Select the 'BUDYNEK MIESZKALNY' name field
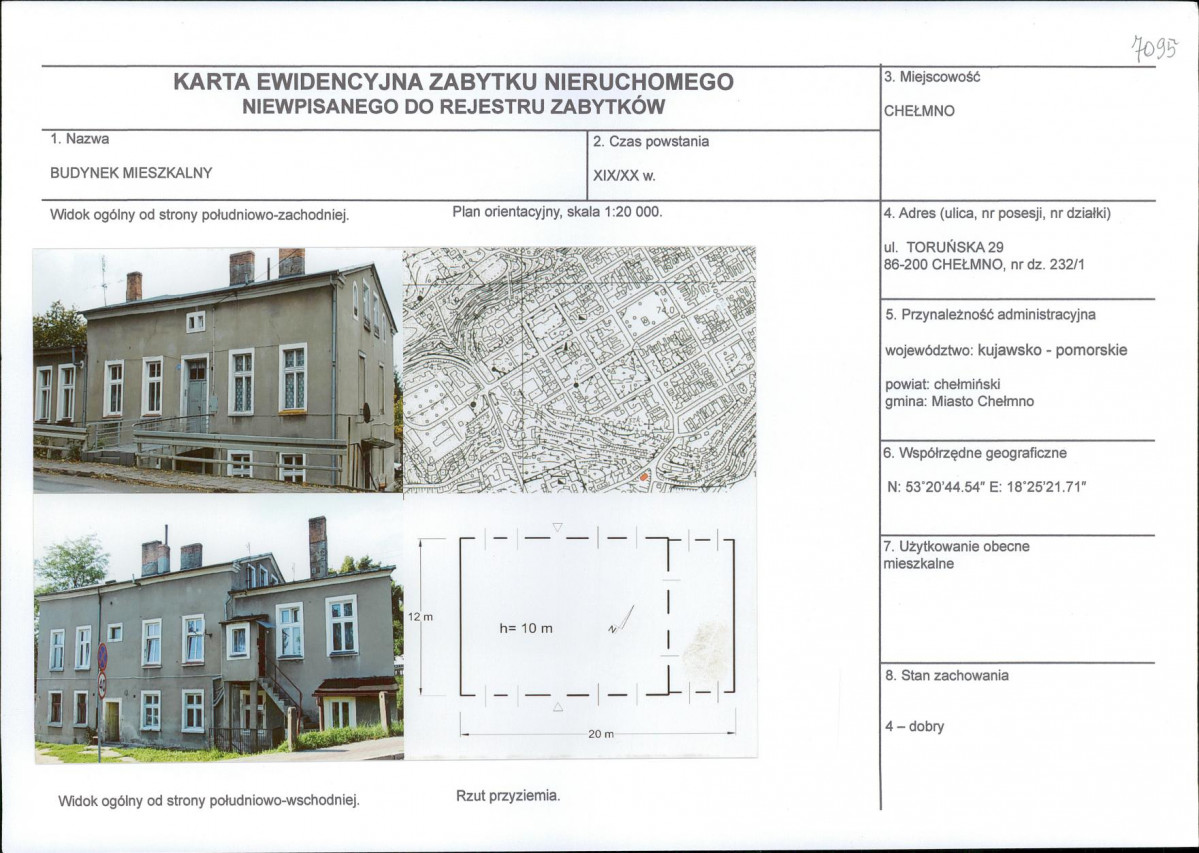 coord(131,172)
